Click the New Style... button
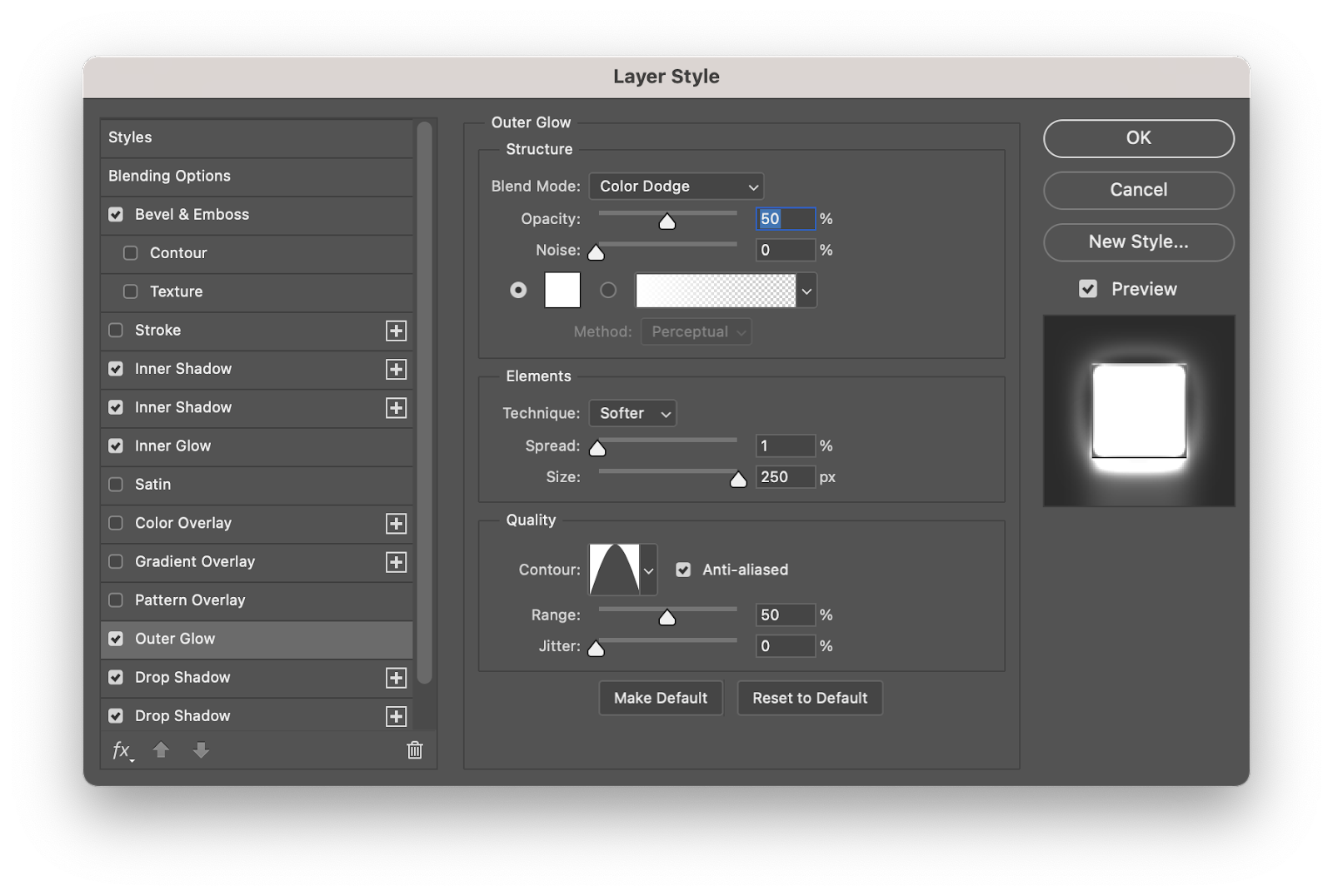 (1138, 242)
